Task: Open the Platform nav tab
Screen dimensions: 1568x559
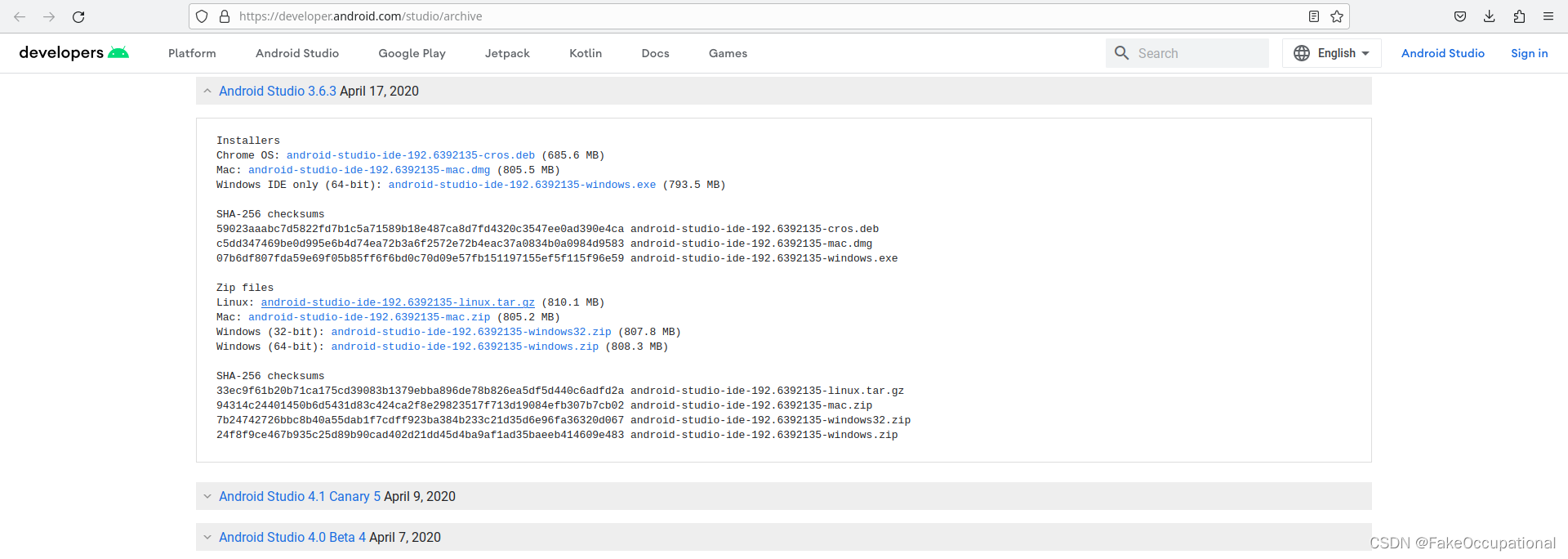Action: coord(192,53)
